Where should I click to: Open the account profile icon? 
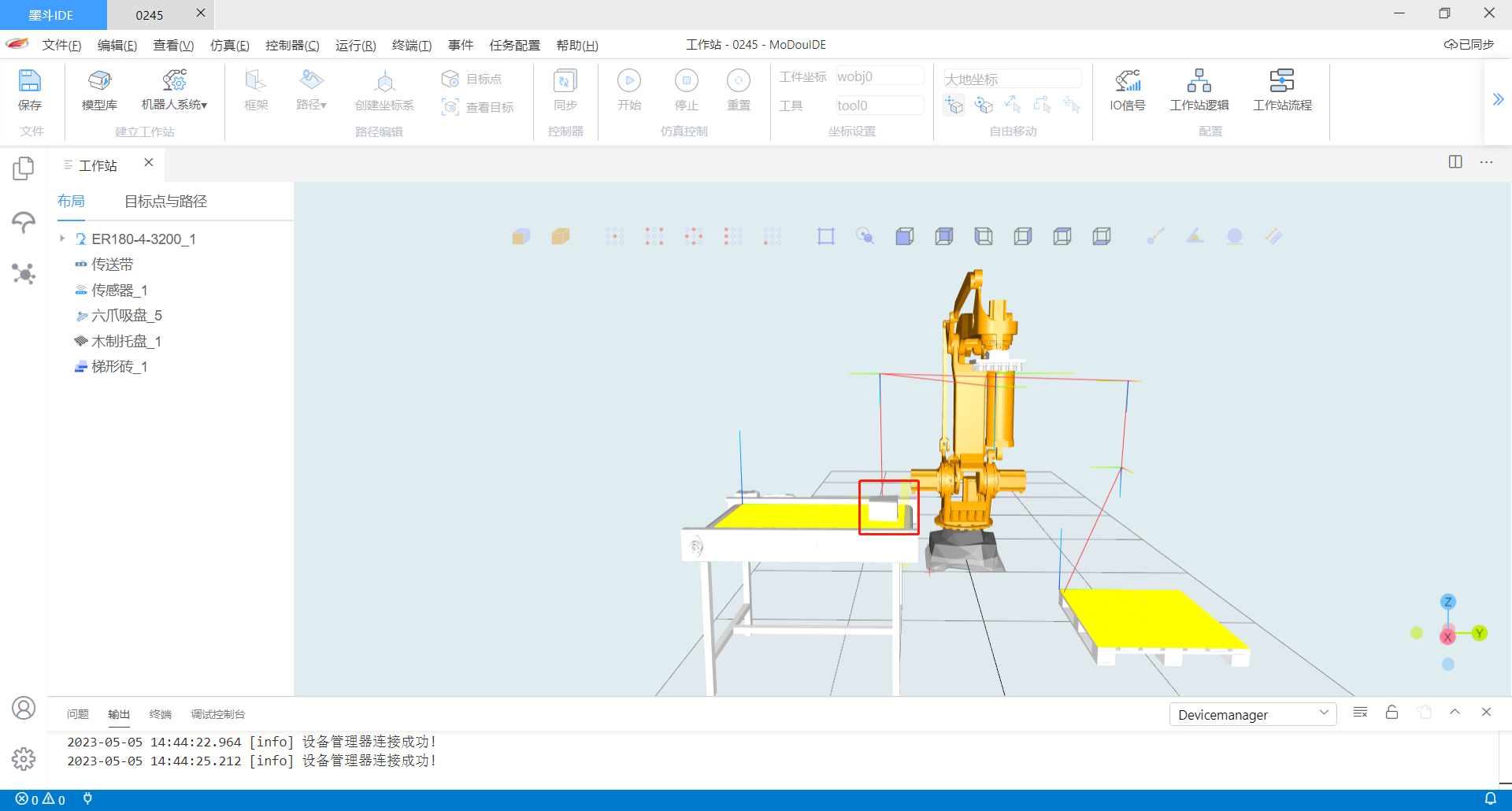[24, 708]
